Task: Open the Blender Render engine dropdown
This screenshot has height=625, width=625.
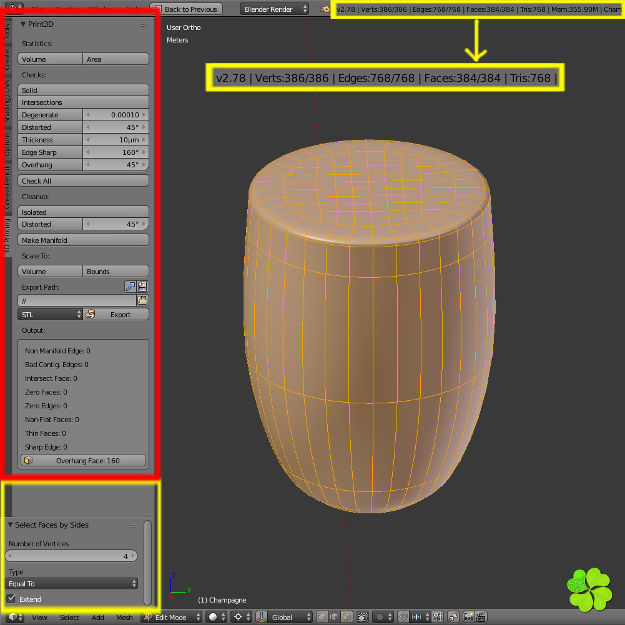Action: pos(274,9)
